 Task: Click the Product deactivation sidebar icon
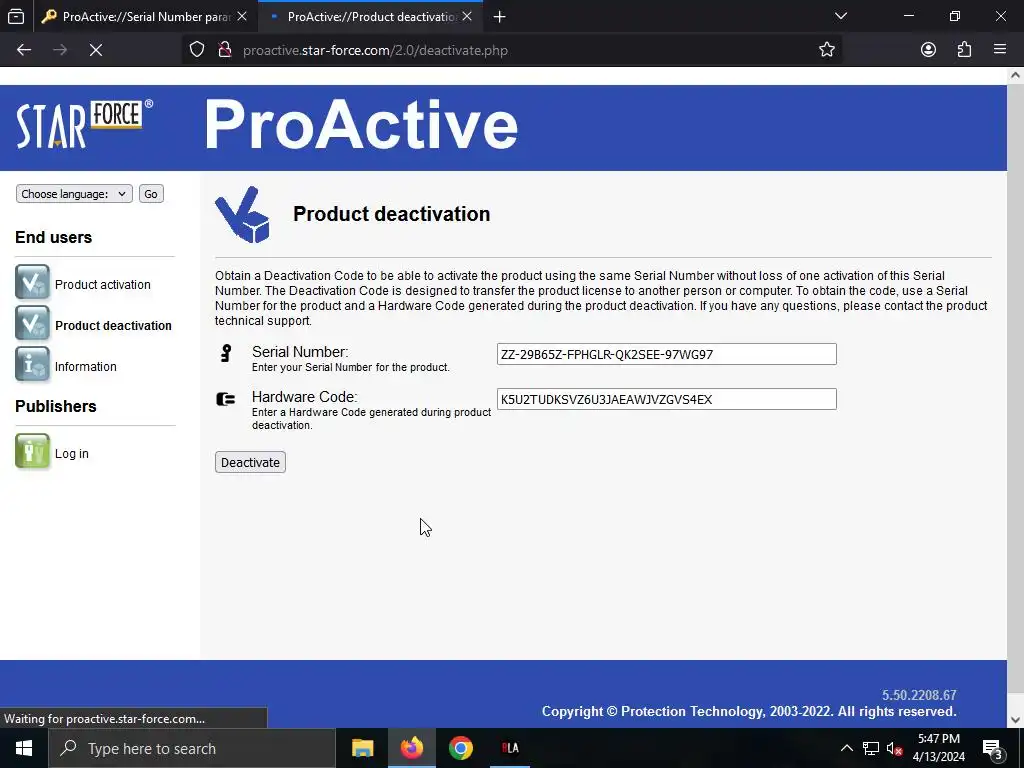pos(32,323)
